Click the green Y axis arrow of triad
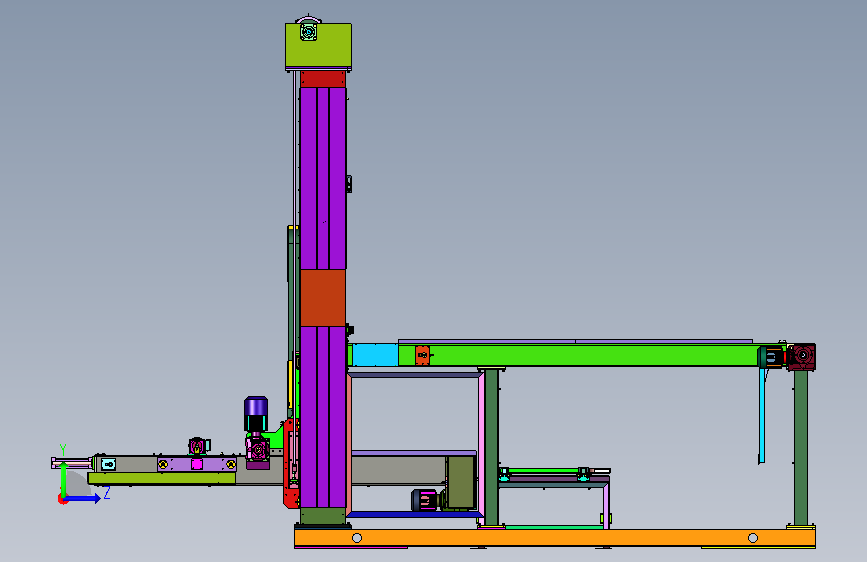 (x=64, y=479)
